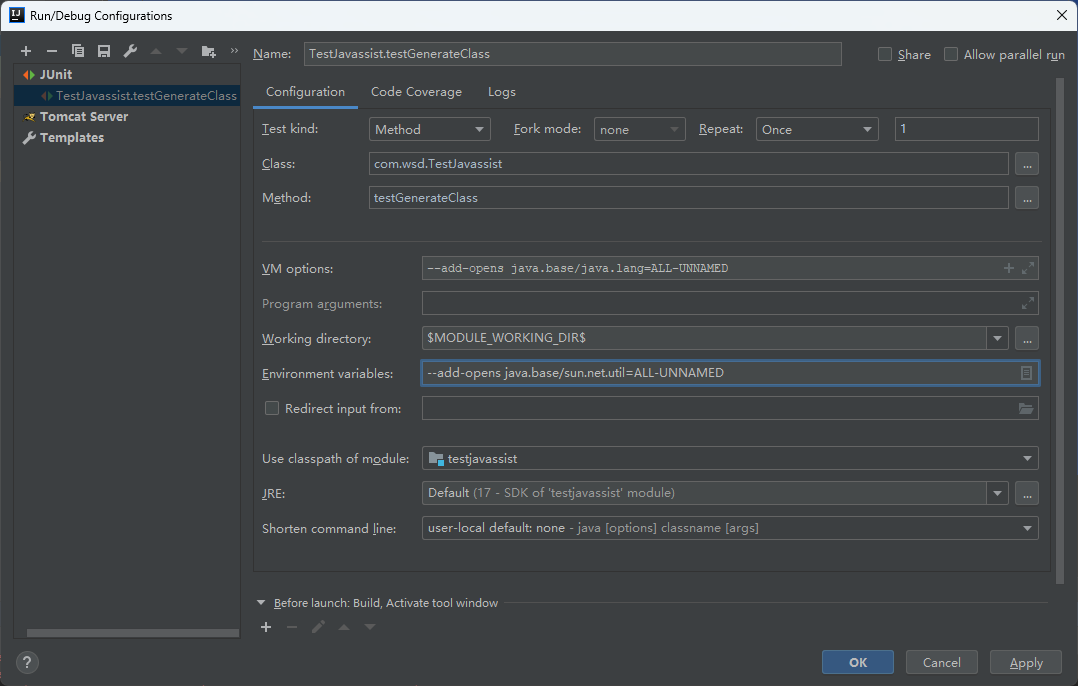
Task: Browse file for Redirect input folder icon
Action: pyautogui.click(x=1026, y=408)
